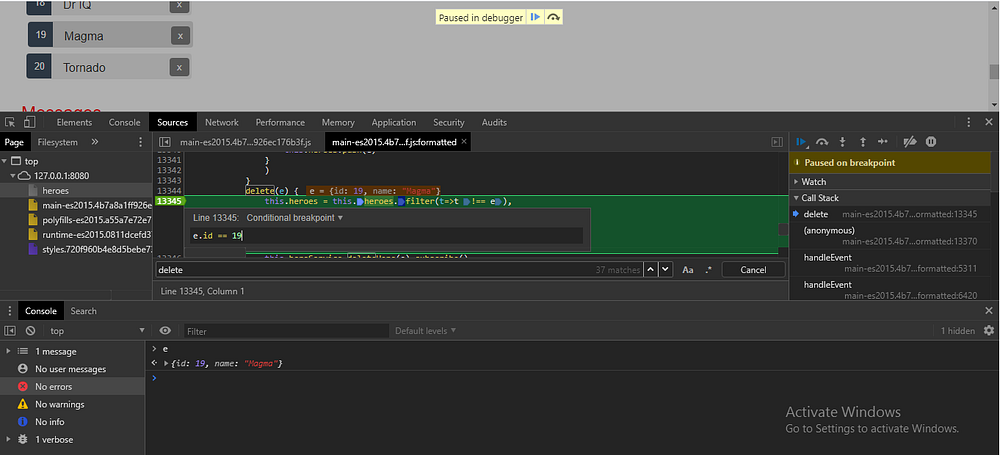Open the Elements tab

(74, 123)
